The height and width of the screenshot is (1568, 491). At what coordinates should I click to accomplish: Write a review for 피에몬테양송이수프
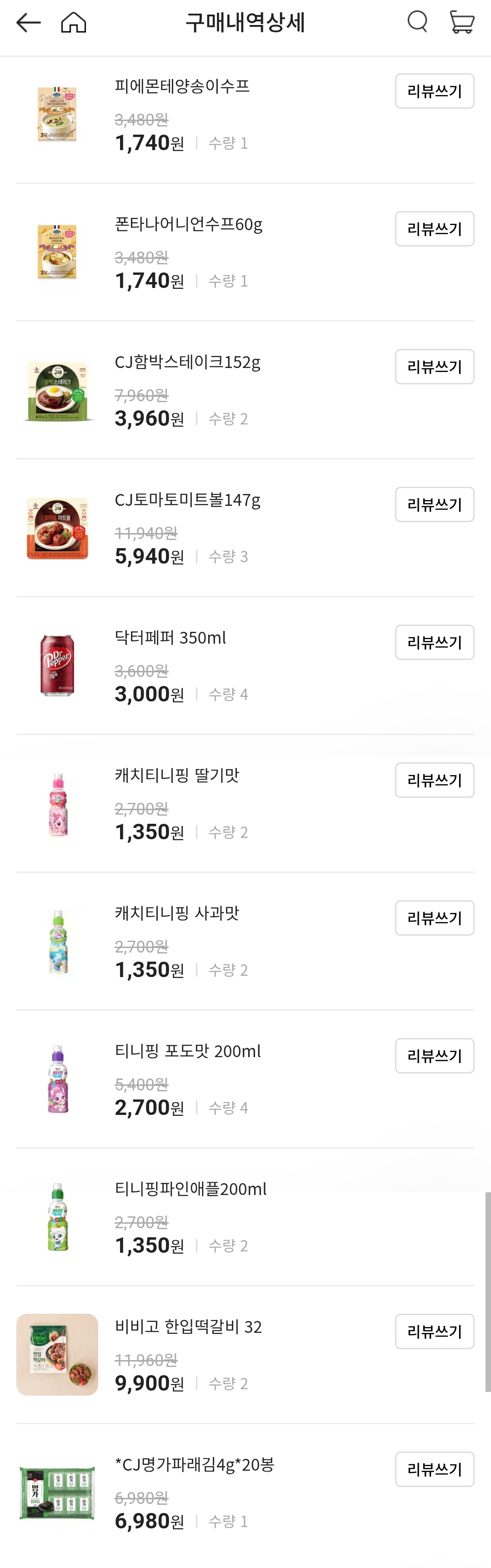(435, 91)
